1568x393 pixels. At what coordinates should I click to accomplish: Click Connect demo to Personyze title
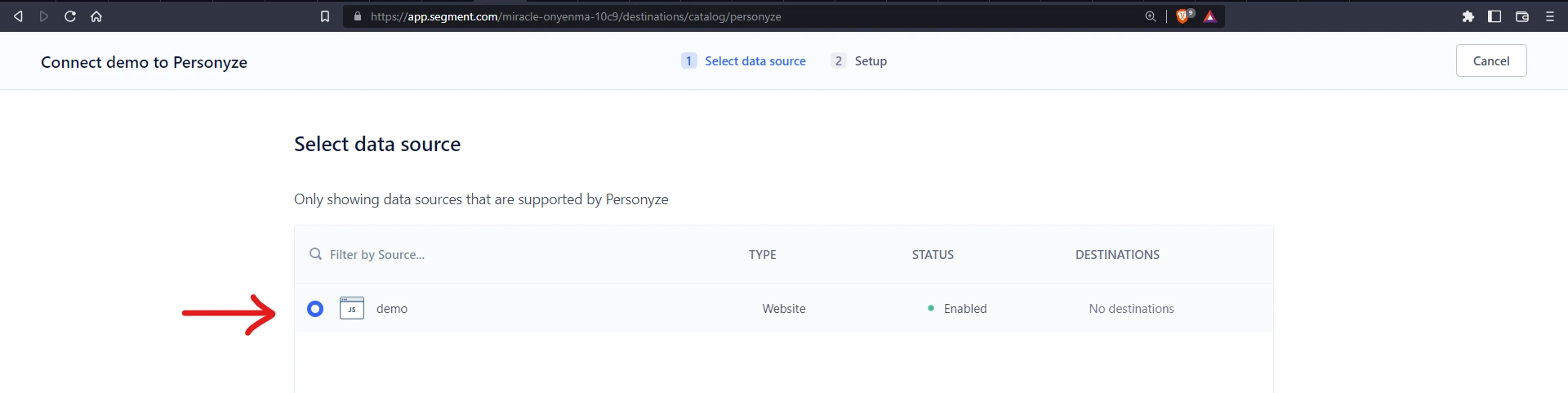click(x=144, y=62)
